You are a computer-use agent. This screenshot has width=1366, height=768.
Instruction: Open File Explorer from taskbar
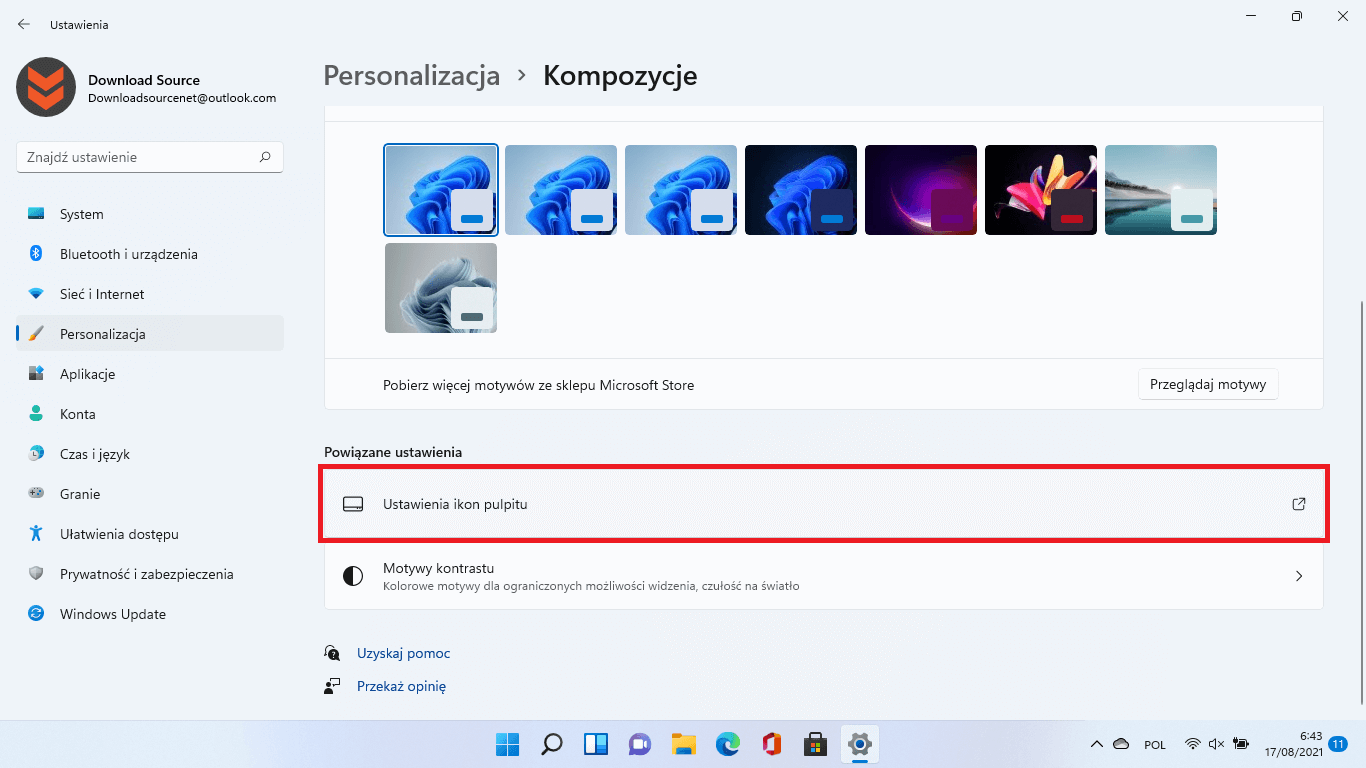[683, 744]
